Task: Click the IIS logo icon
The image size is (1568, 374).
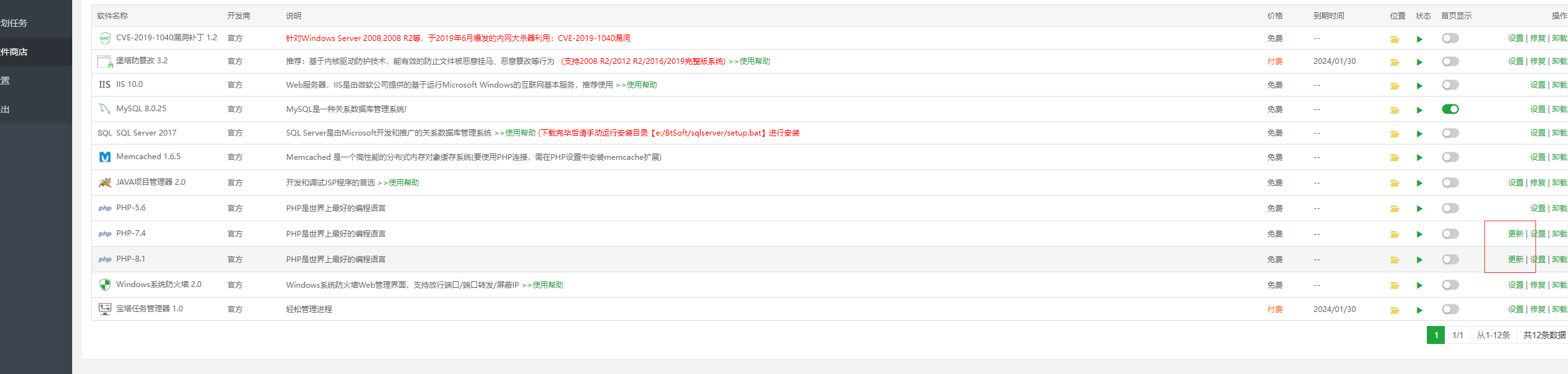Action: click(x=105, y=84)
